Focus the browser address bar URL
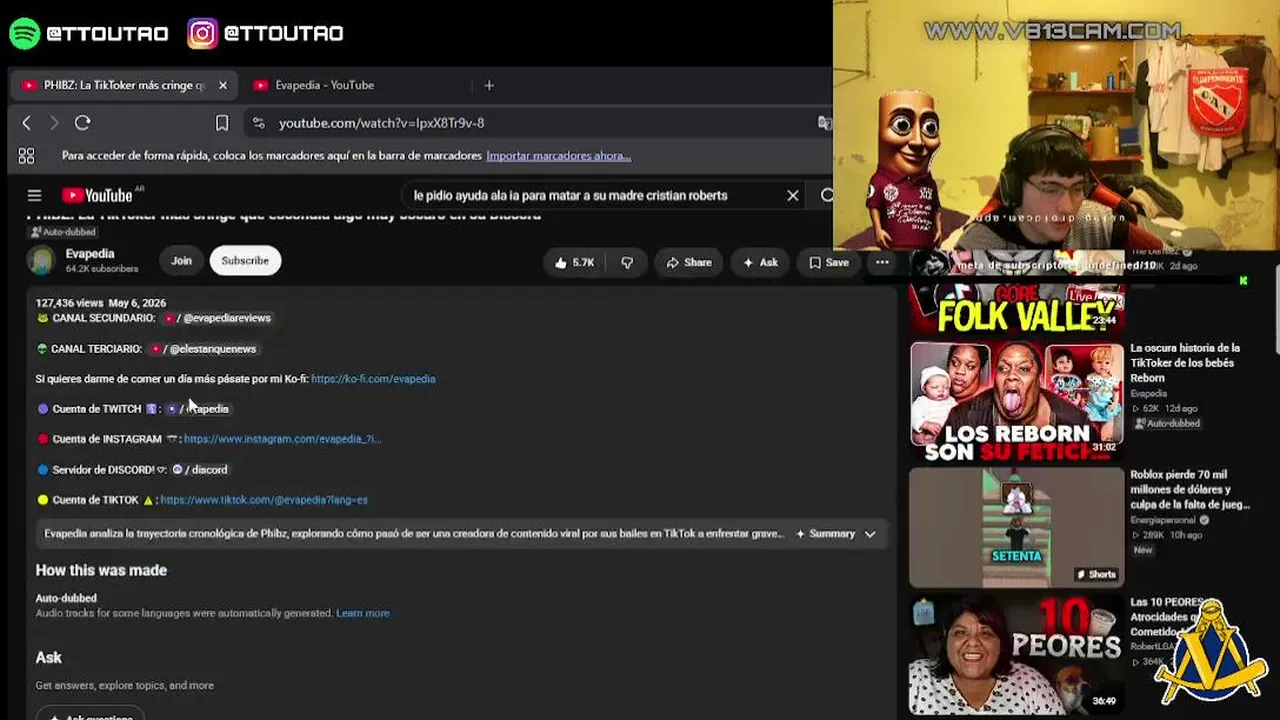Screen dimensions: 1280x720 point(381,123)
